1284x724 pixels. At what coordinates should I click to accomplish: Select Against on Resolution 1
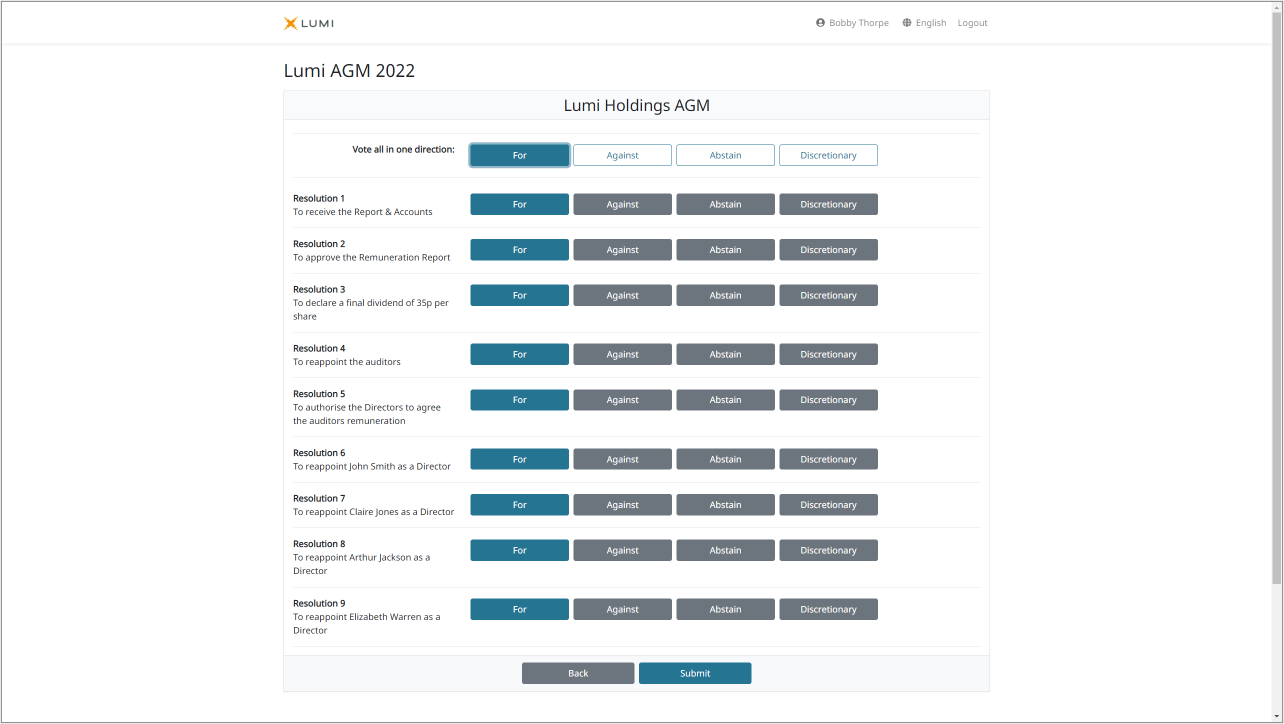click(623, 204)
